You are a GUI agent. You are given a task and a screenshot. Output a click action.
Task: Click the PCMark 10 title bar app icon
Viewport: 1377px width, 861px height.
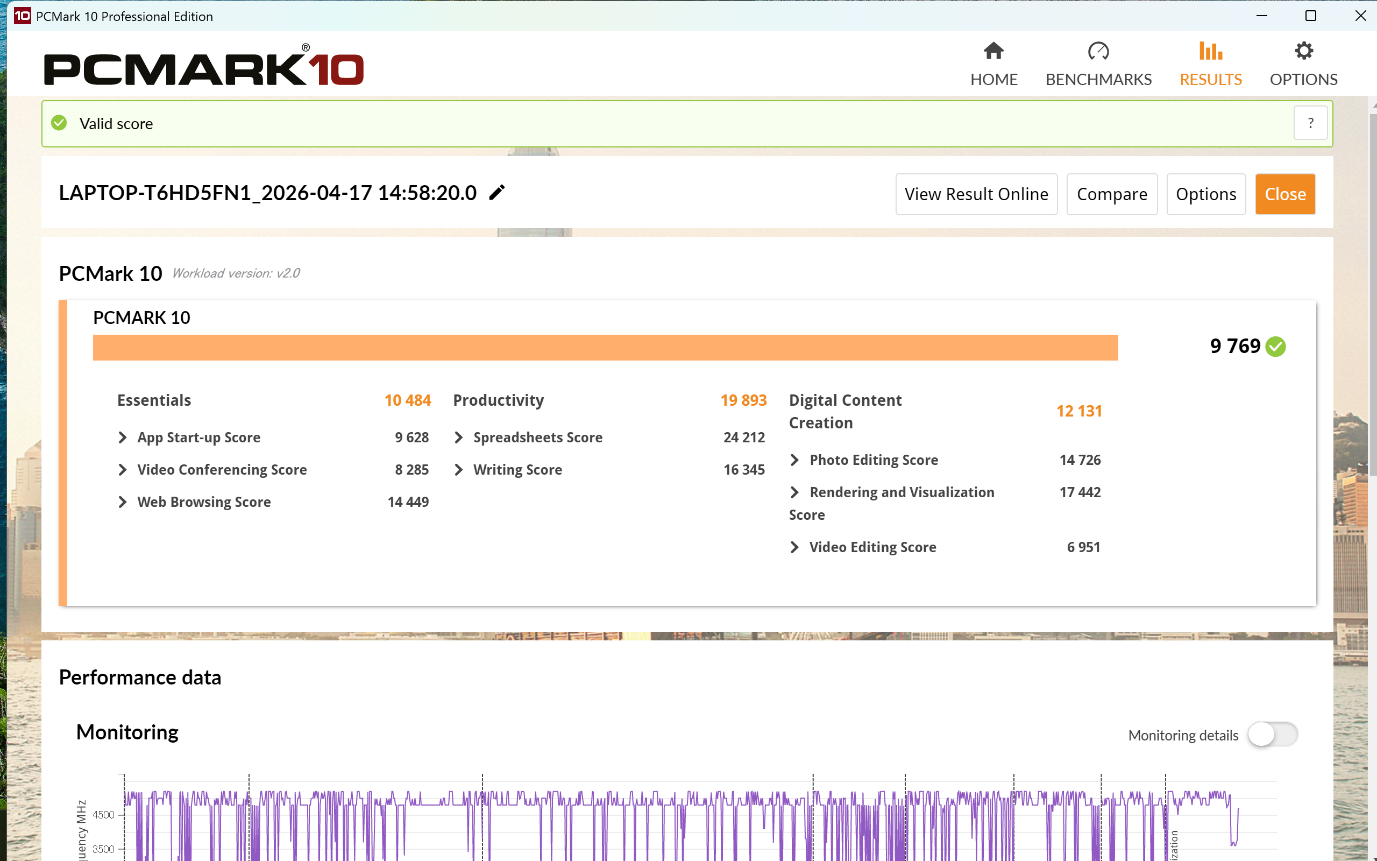(x=22, y=16)
